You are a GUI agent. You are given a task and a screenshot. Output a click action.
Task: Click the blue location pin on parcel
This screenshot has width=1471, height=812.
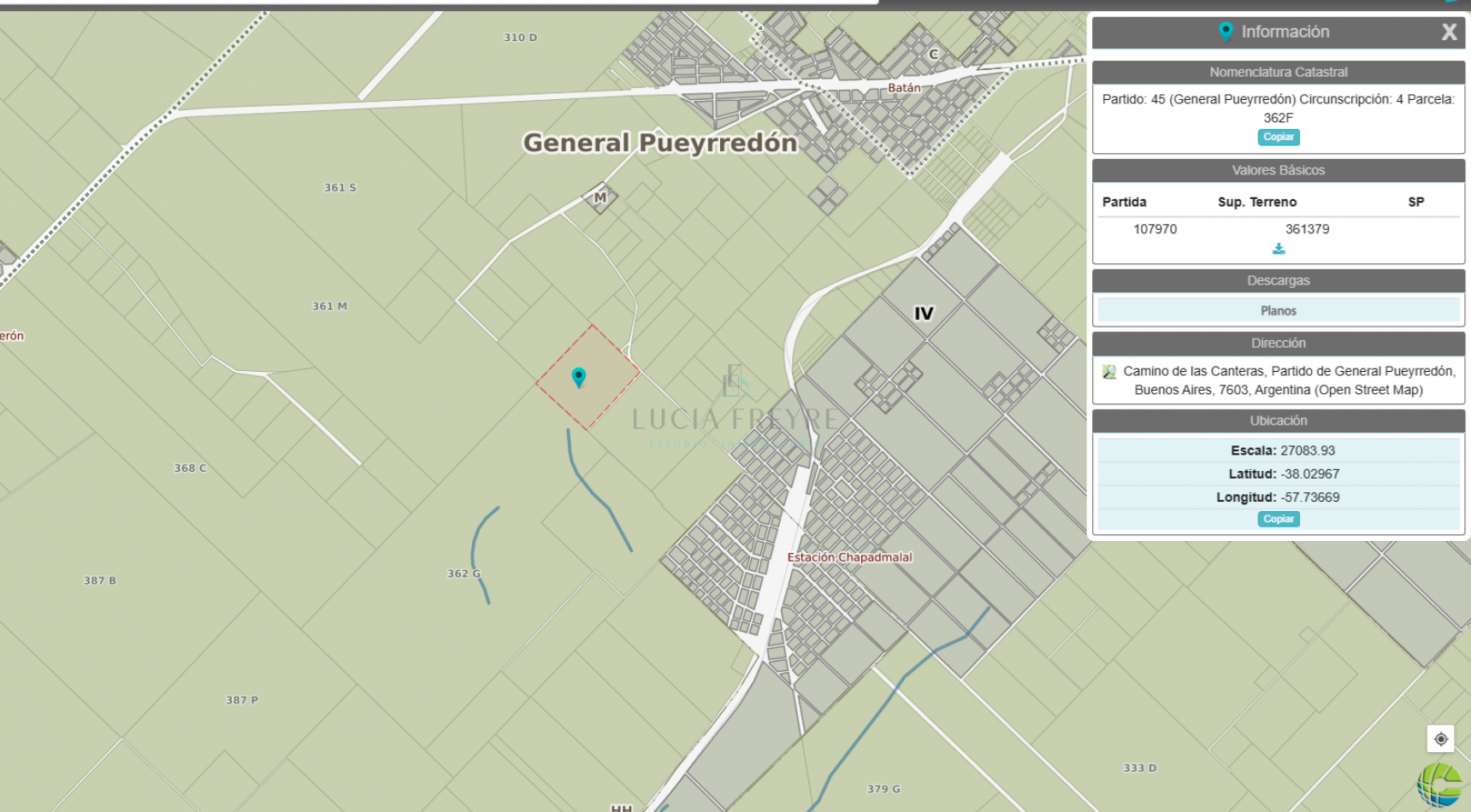(579, 377)
